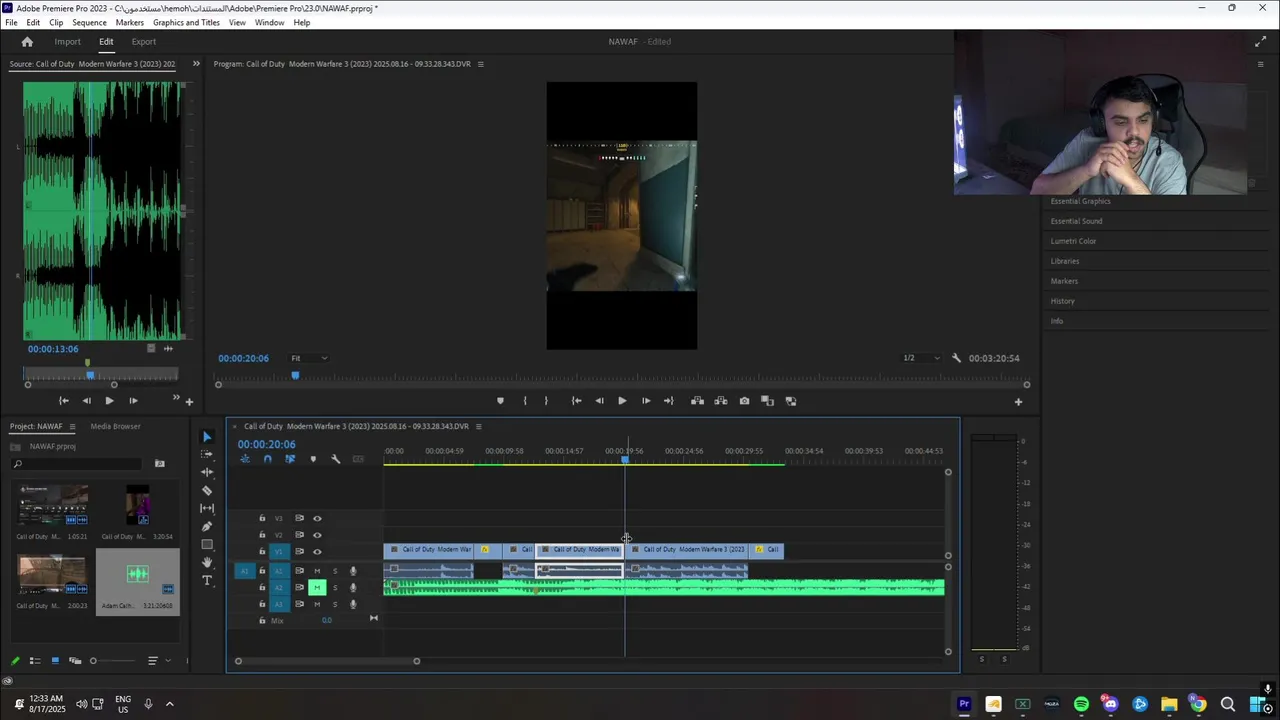Add marker in Program monitor
Screen dimensions: 1280x720
coord(500,401)
